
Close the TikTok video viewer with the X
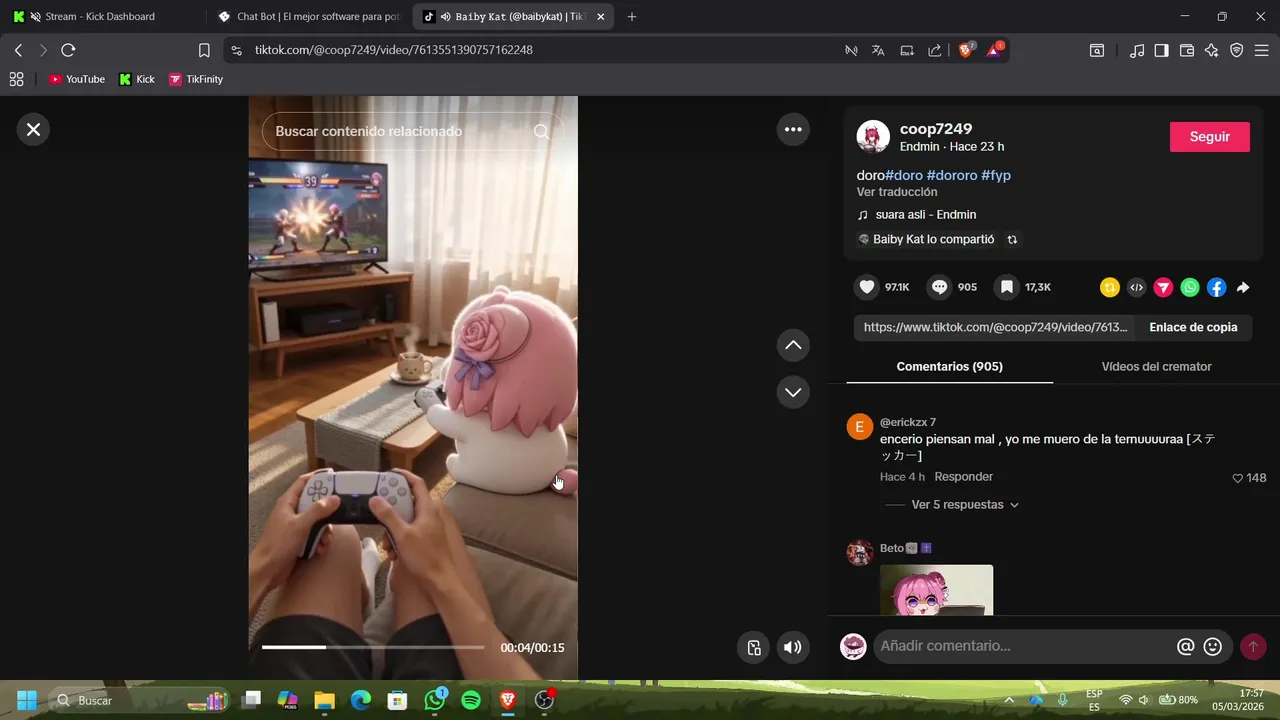(33, 129)
